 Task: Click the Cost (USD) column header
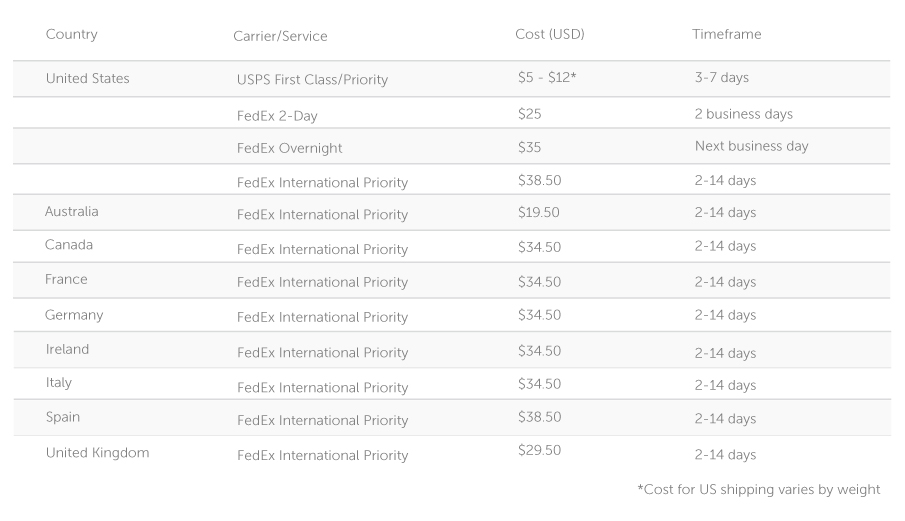549,35
